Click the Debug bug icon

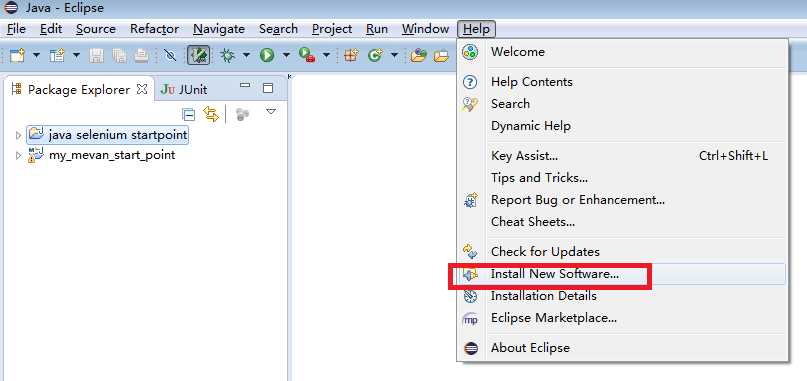(227, 55)
